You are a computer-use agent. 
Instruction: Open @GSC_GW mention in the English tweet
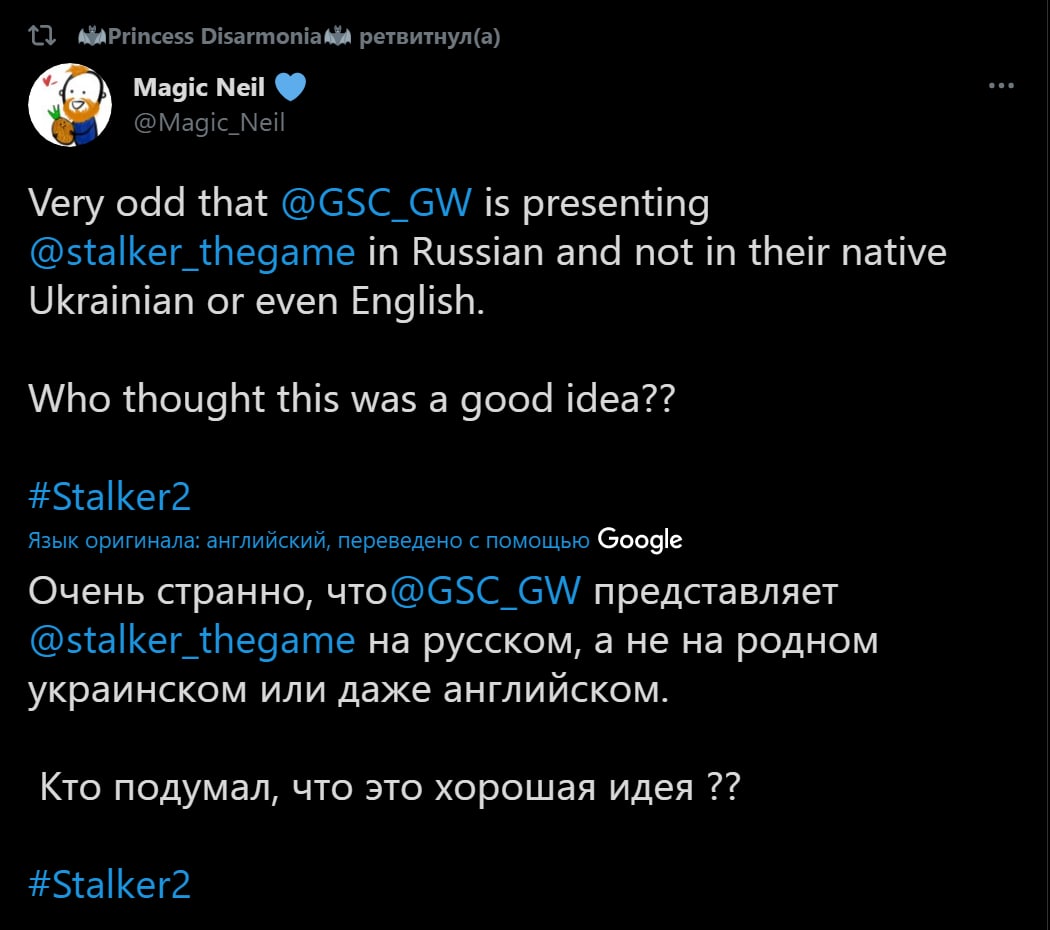click(376, 204)
